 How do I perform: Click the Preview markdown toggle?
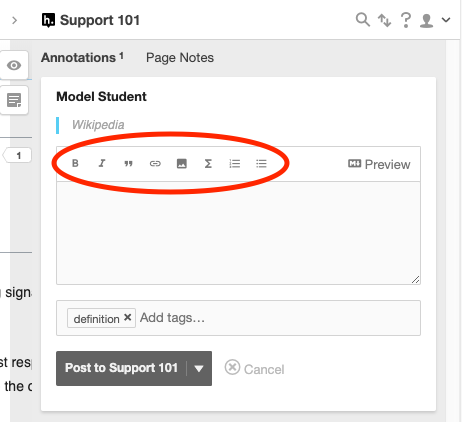379,164
